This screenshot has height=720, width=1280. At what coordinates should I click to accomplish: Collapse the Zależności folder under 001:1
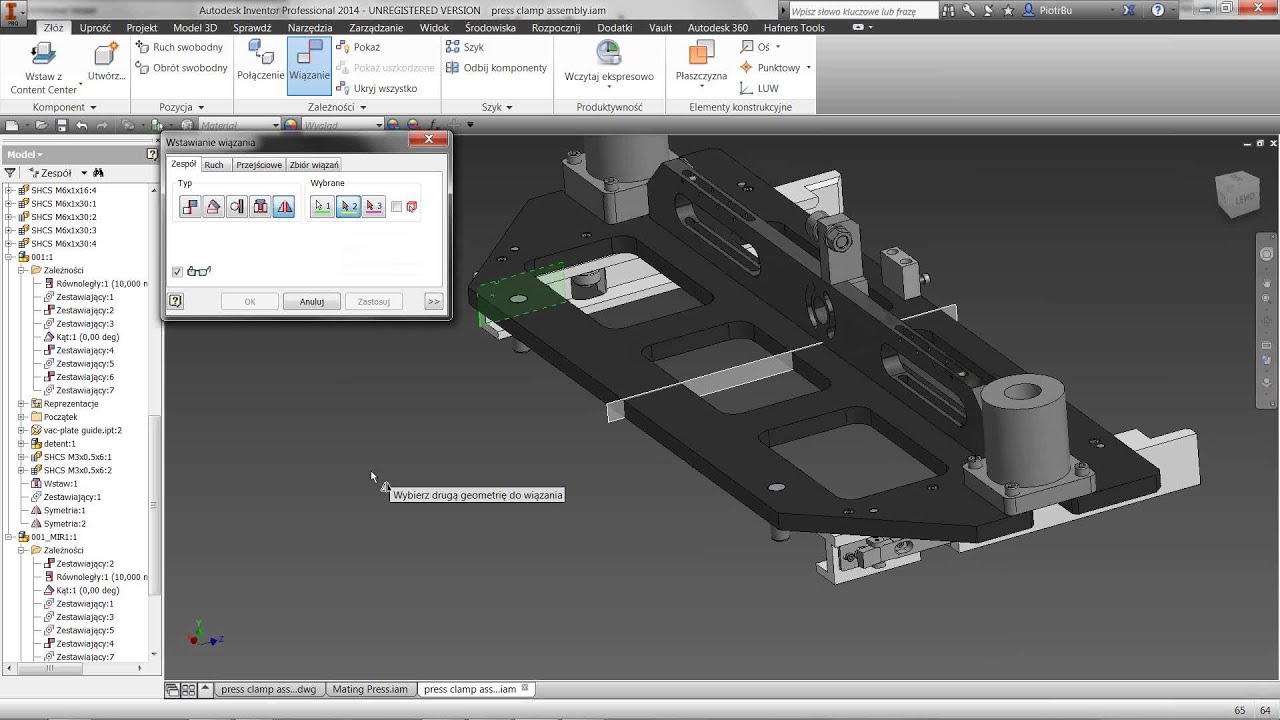click(22, 270)
